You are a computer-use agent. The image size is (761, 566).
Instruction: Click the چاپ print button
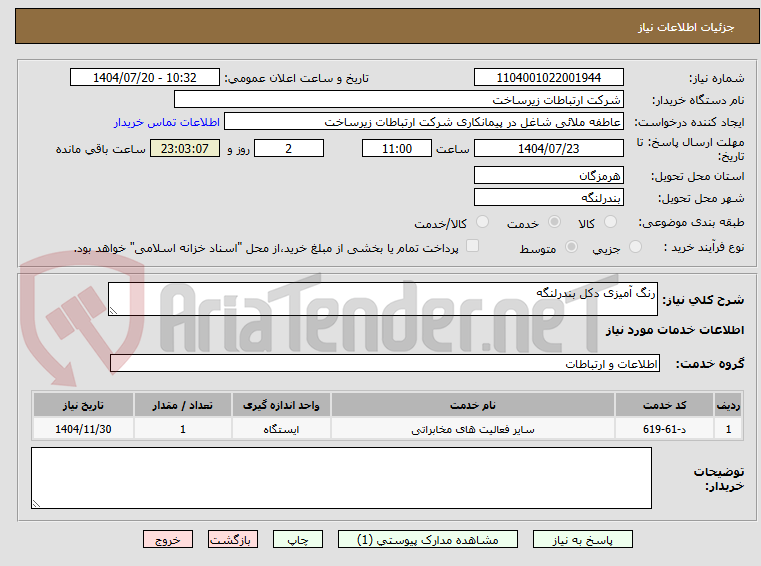point(298,539)
